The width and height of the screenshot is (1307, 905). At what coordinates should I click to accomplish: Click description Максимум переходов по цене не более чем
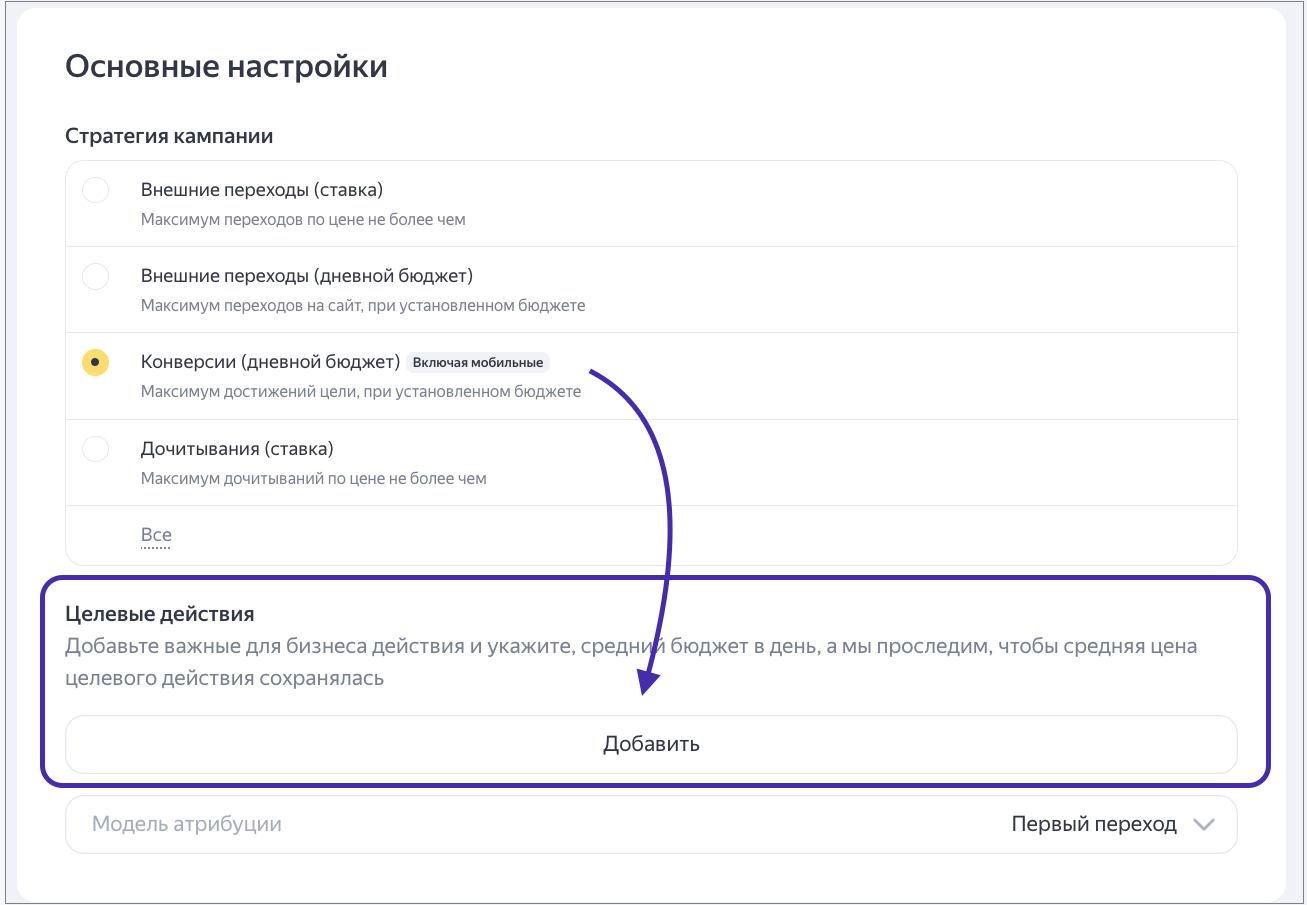[x=303, y=219]
